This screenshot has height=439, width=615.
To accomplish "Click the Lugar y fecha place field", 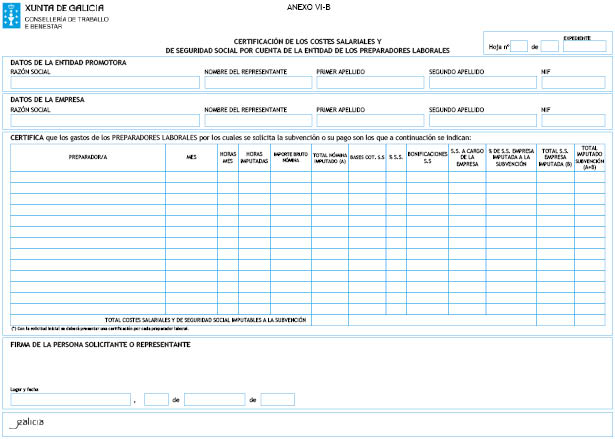I will [x=70, y=399].
